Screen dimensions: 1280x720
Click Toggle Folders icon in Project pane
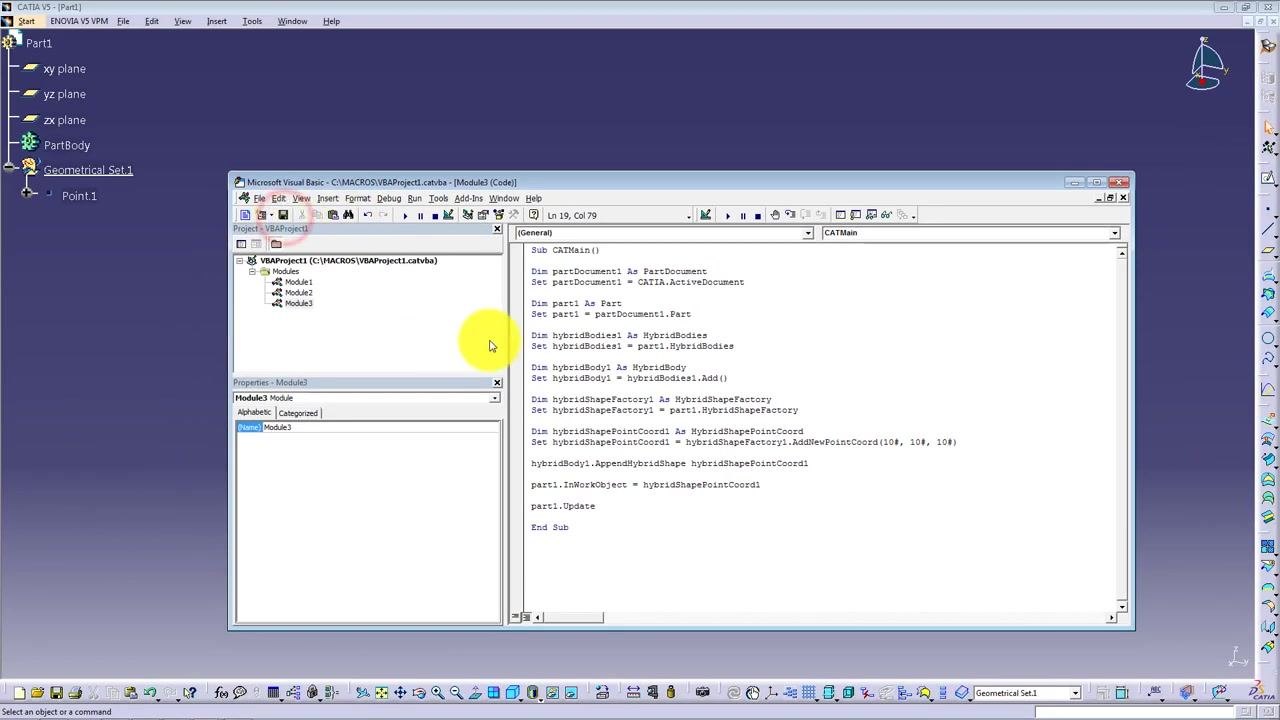click(x=276, y=244)
